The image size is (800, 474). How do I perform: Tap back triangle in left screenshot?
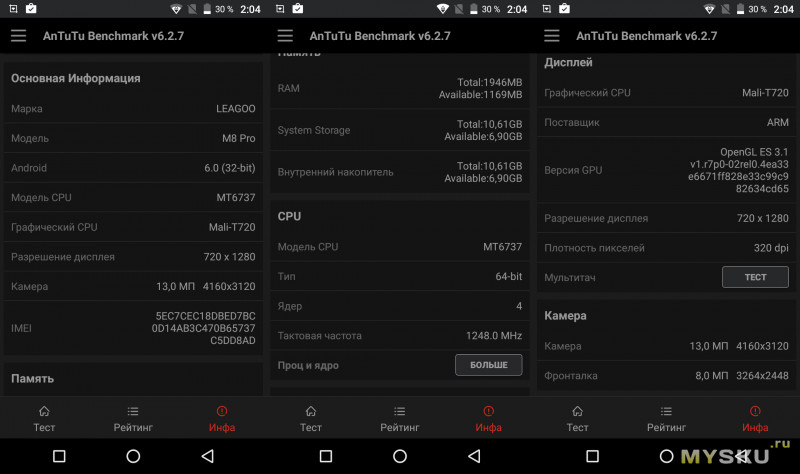click(207, 456)
